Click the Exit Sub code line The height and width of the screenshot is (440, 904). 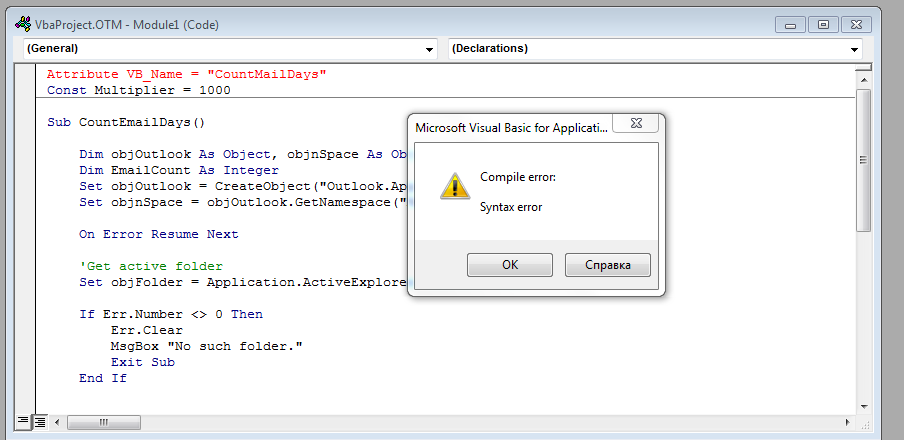click(142, 362)
